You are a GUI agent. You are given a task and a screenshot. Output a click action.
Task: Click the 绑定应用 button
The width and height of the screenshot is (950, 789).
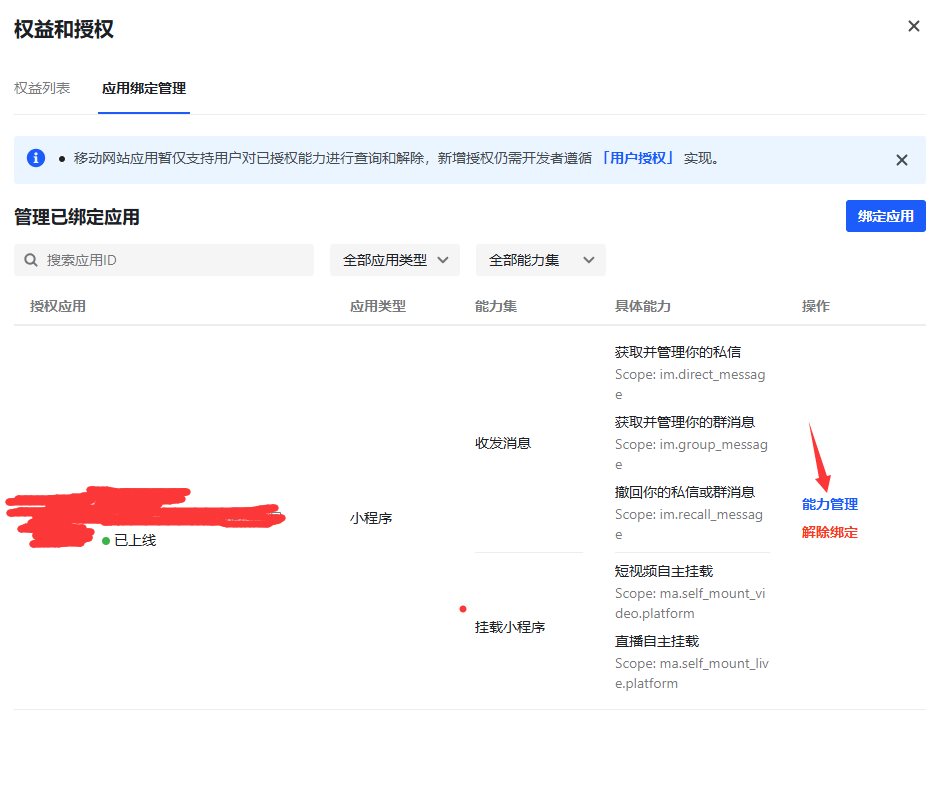click(x=885, y=216)
